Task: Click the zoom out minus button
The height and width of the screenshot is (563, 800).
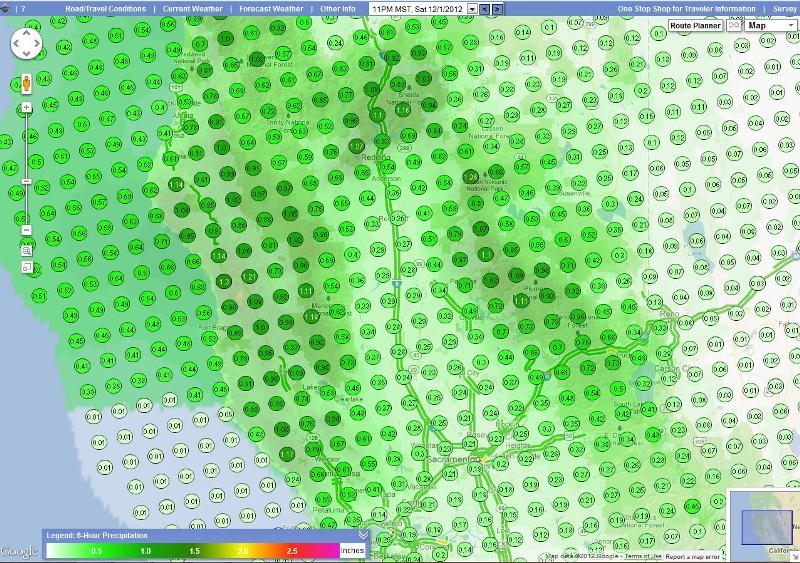Action: (26, 230)
